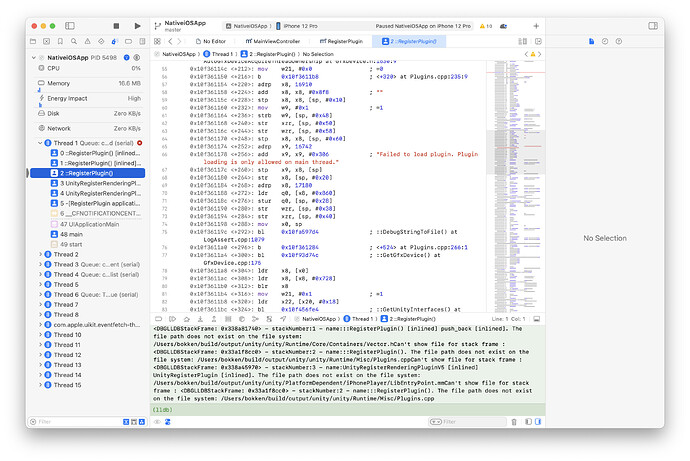Select frame 0 ::RegisterPlugin() [inlined]
The image size is (690, 461).
click(x=96, y=153)
